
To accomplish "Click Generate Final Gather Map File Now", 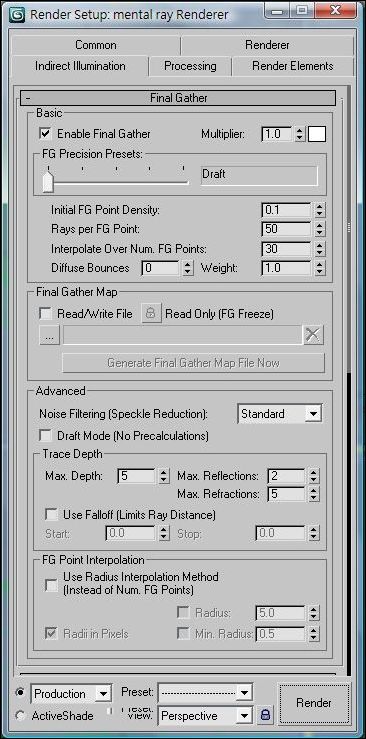I will [x=194, y=363].
